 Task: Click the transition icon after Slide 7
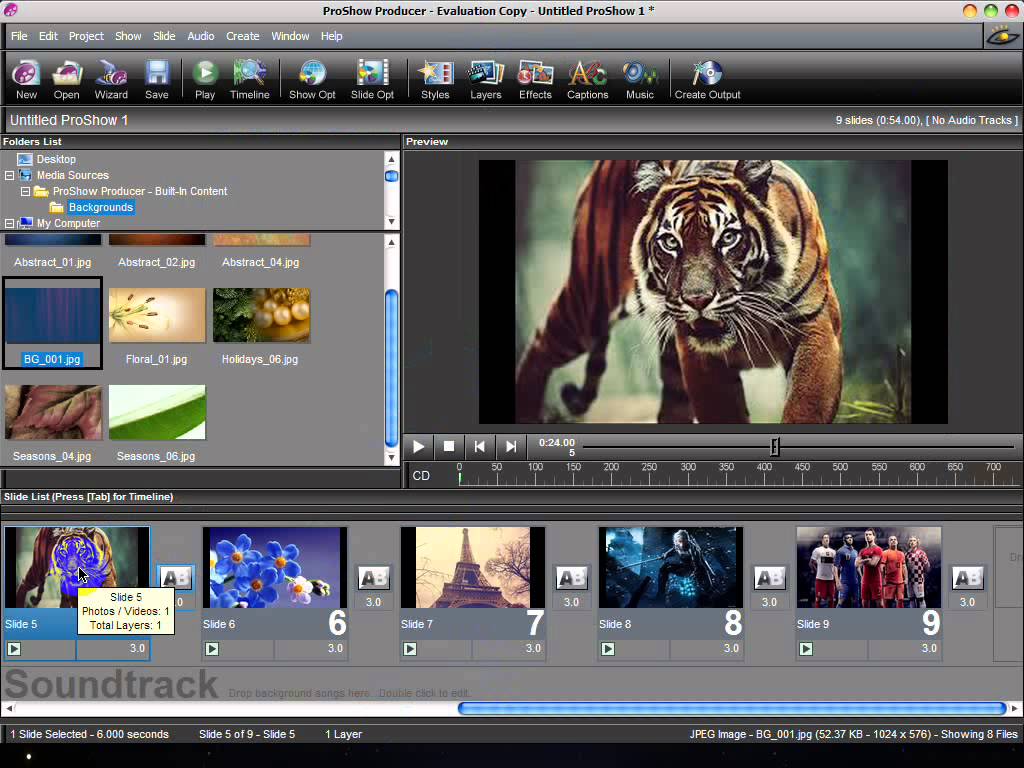click(x=572, y=579)
